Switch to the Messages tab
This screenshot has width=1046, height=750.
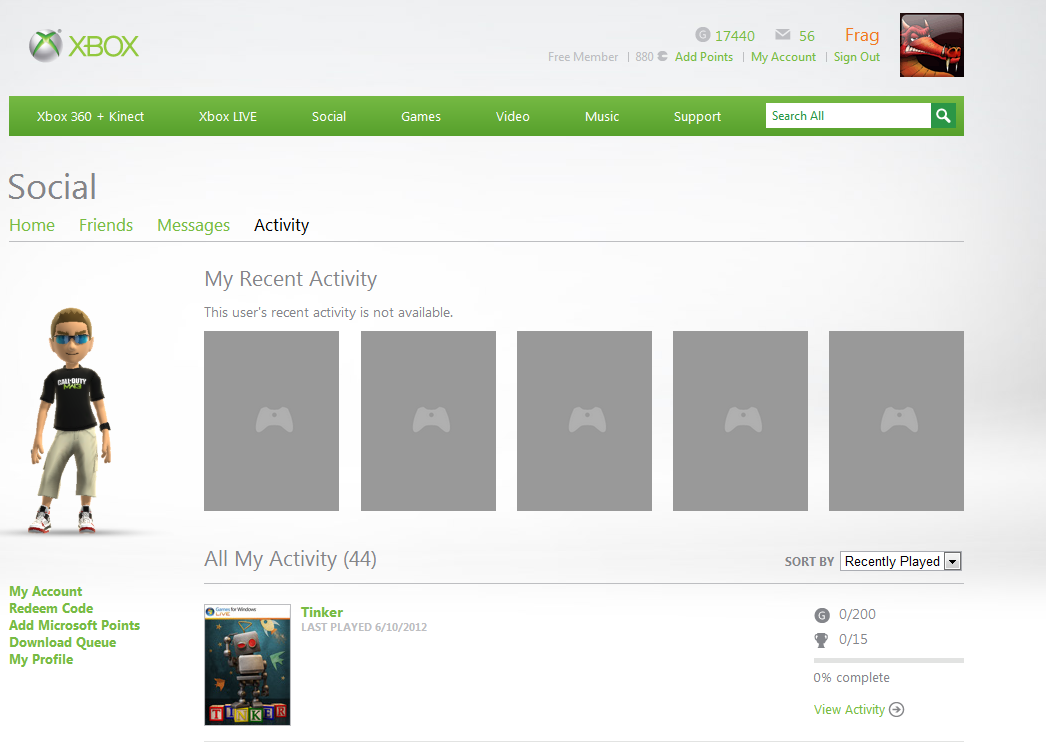click(x=193, y=226)
